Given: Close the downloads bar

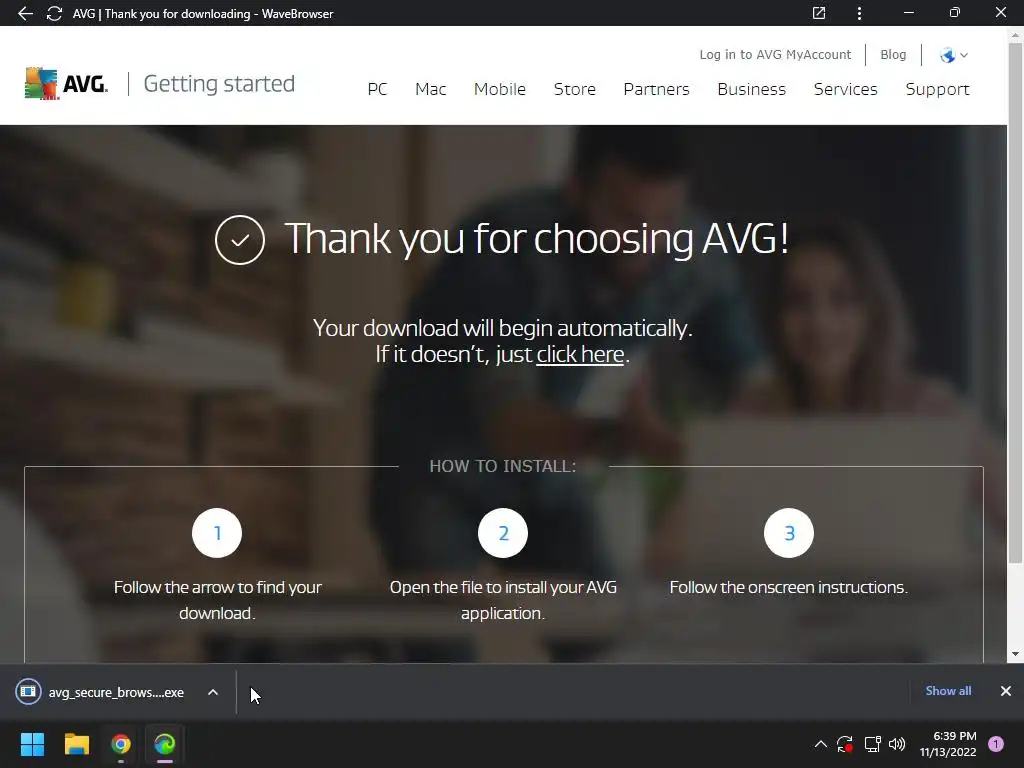Looking at the screenshot, I should (1006, 691).
